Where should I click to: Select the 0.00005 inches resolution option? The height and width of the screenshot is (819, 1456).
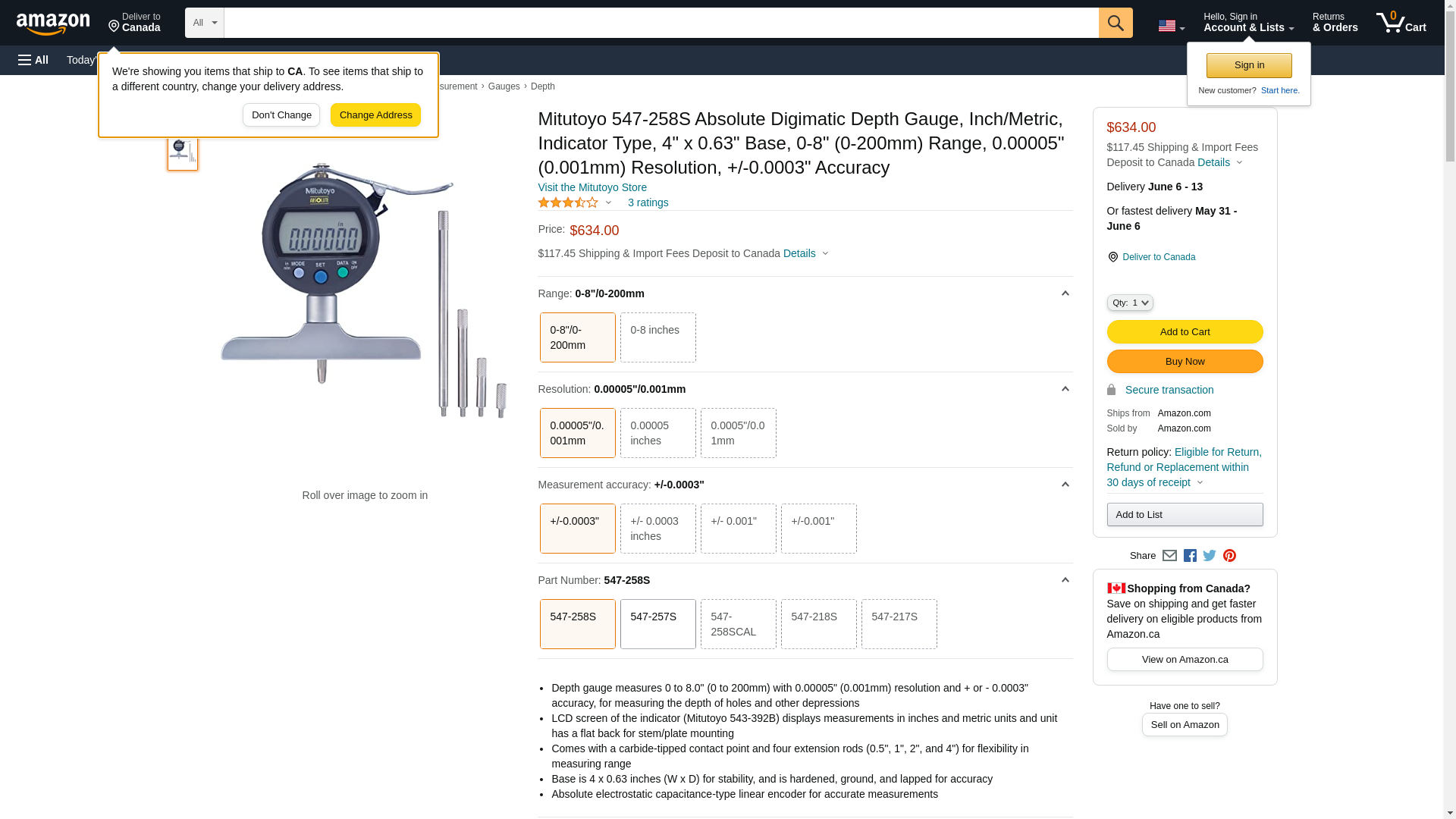coord(657,433)
